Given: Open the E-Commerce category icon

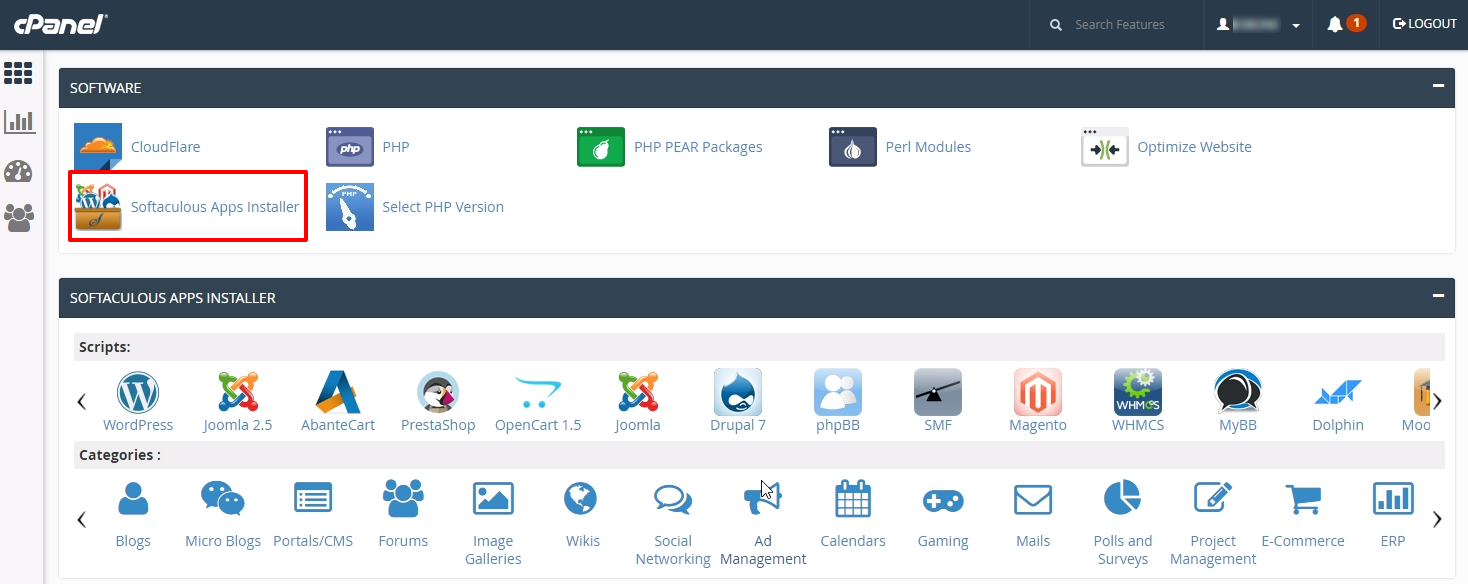Looking at the screenshot, I should [x=1303, y=498].
